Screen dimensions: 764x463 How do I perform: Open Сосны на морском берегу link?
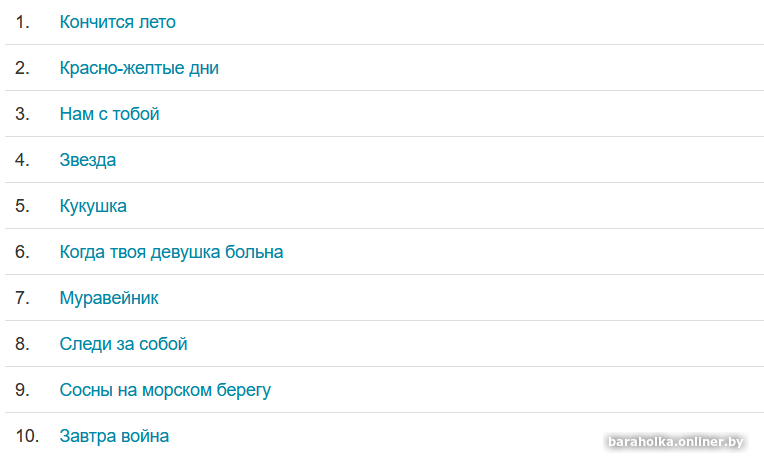tap(165, 390)
